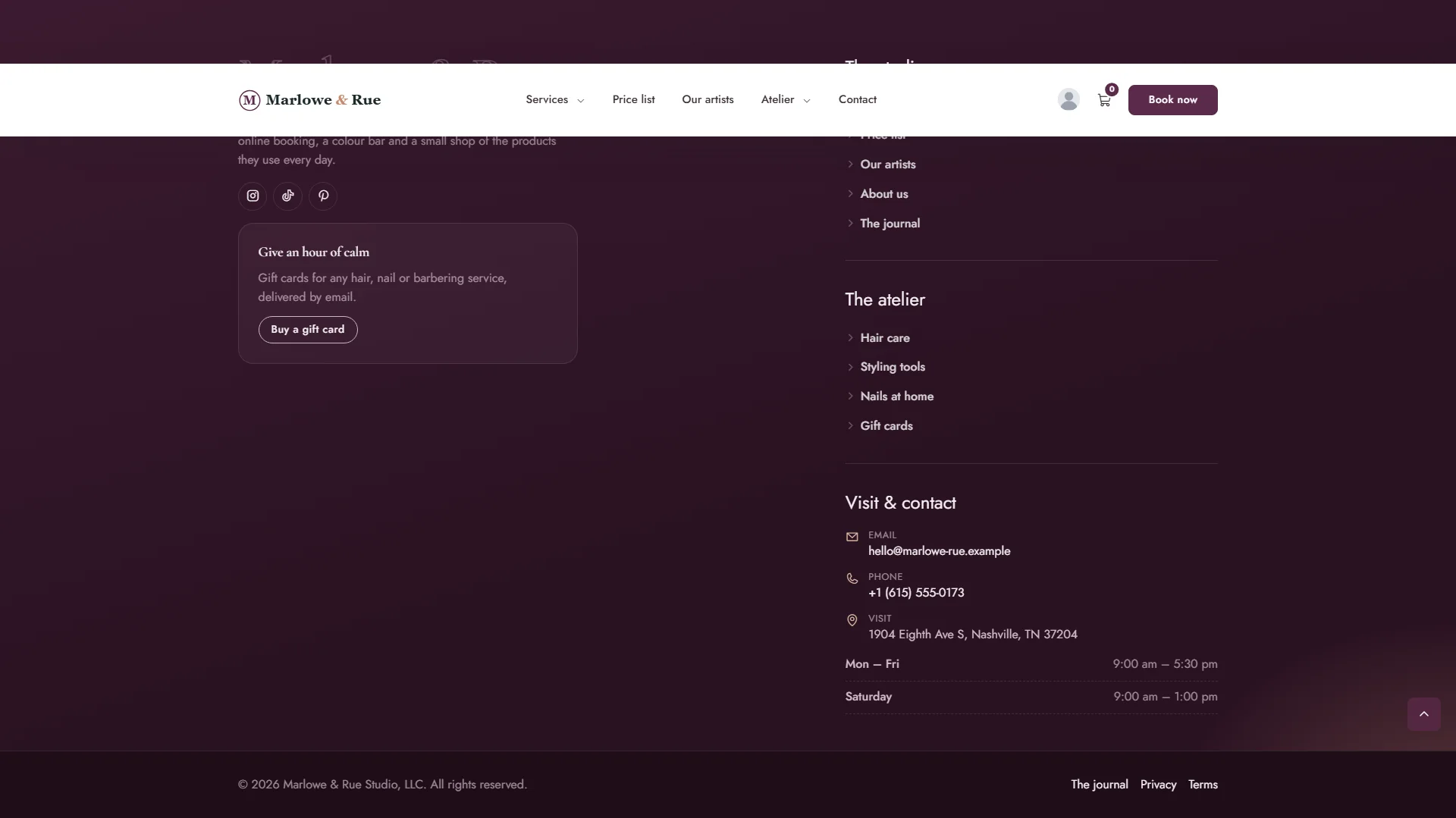Open The journal link in bottom bar

click(x=1099, y=785)
